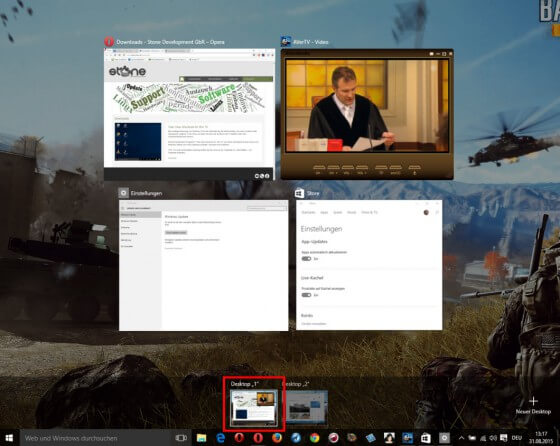Toggle the Task View button in taskbar

181,438
